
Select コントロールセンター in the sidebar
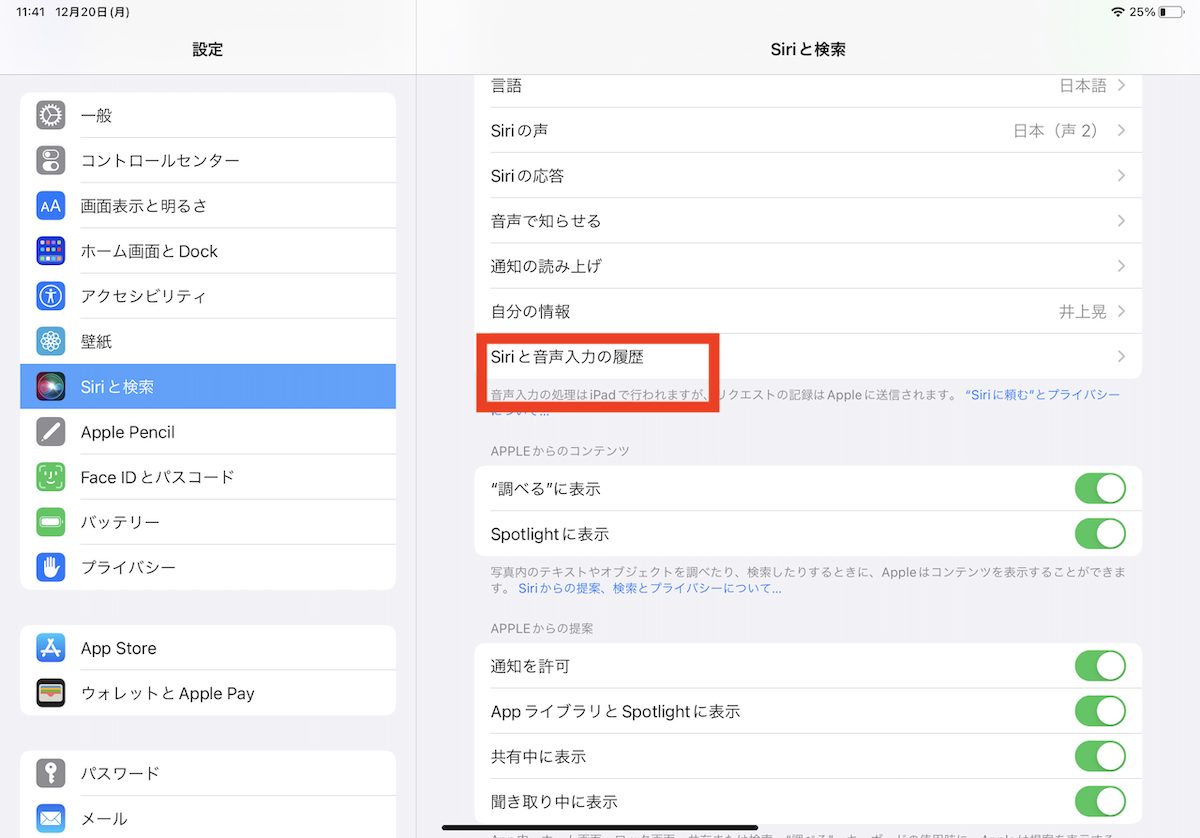tap(208, 160)
